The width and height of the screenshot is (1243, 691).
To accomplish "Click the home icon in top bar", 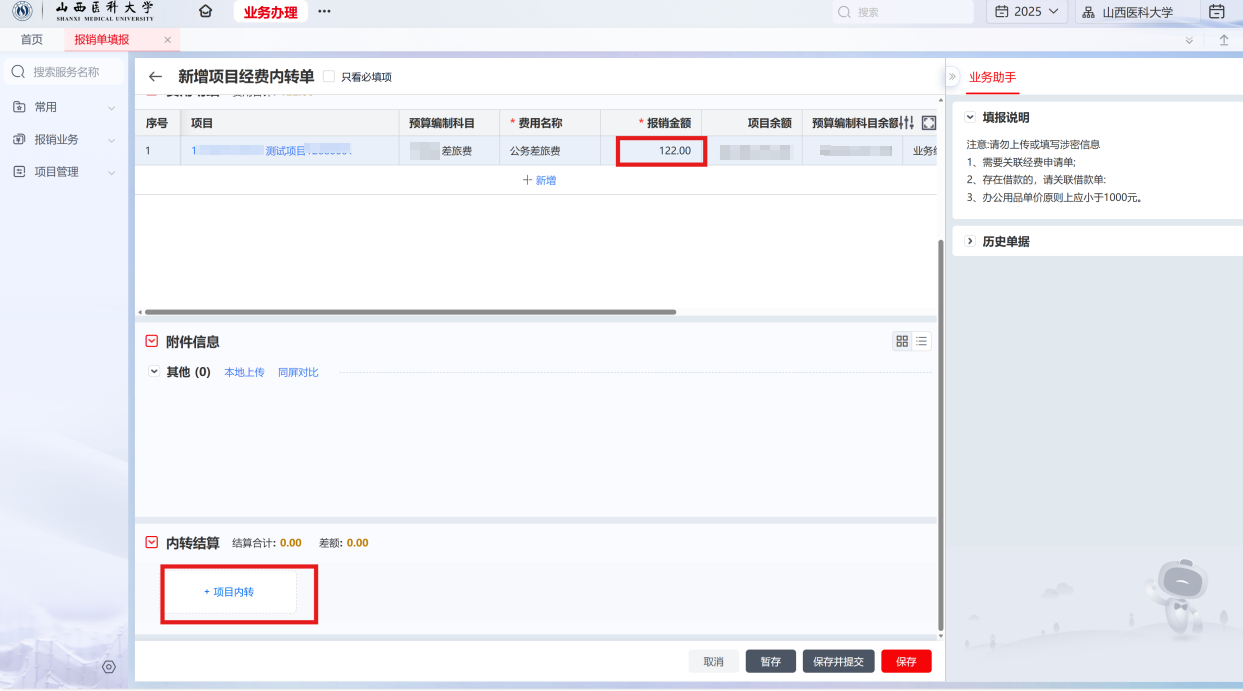I will 205,12.
